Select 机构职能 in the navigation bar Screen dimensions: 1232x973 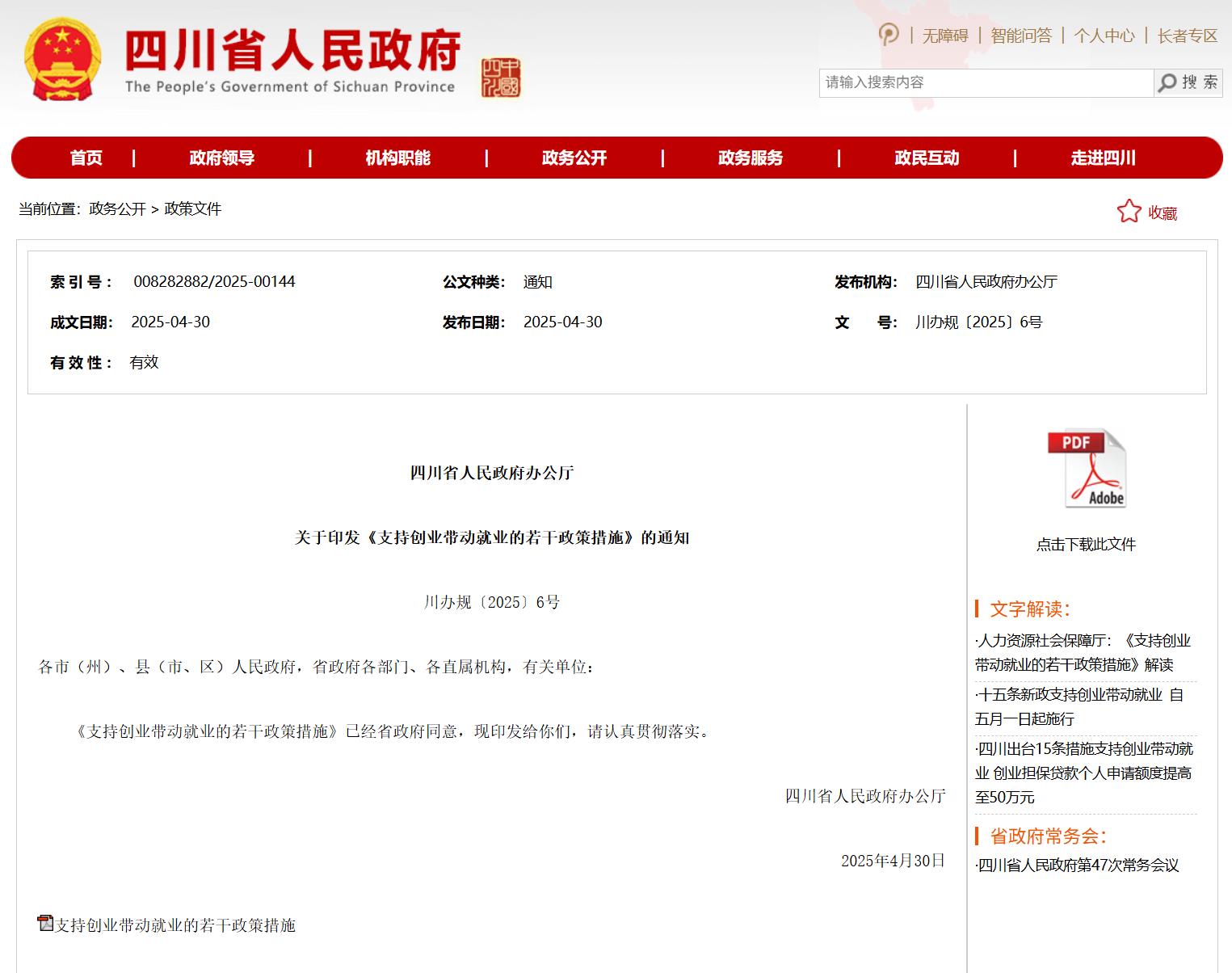397,158
